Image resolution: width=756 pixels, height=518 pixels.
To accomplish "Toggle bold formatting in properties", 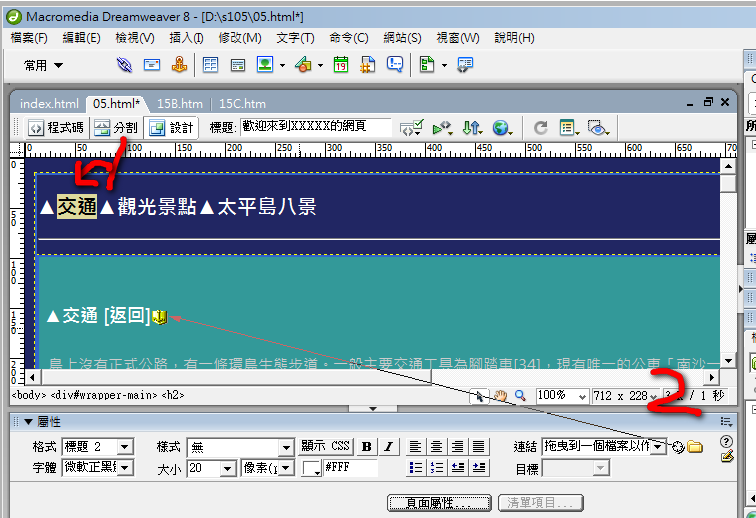I will tap(367, 447).
